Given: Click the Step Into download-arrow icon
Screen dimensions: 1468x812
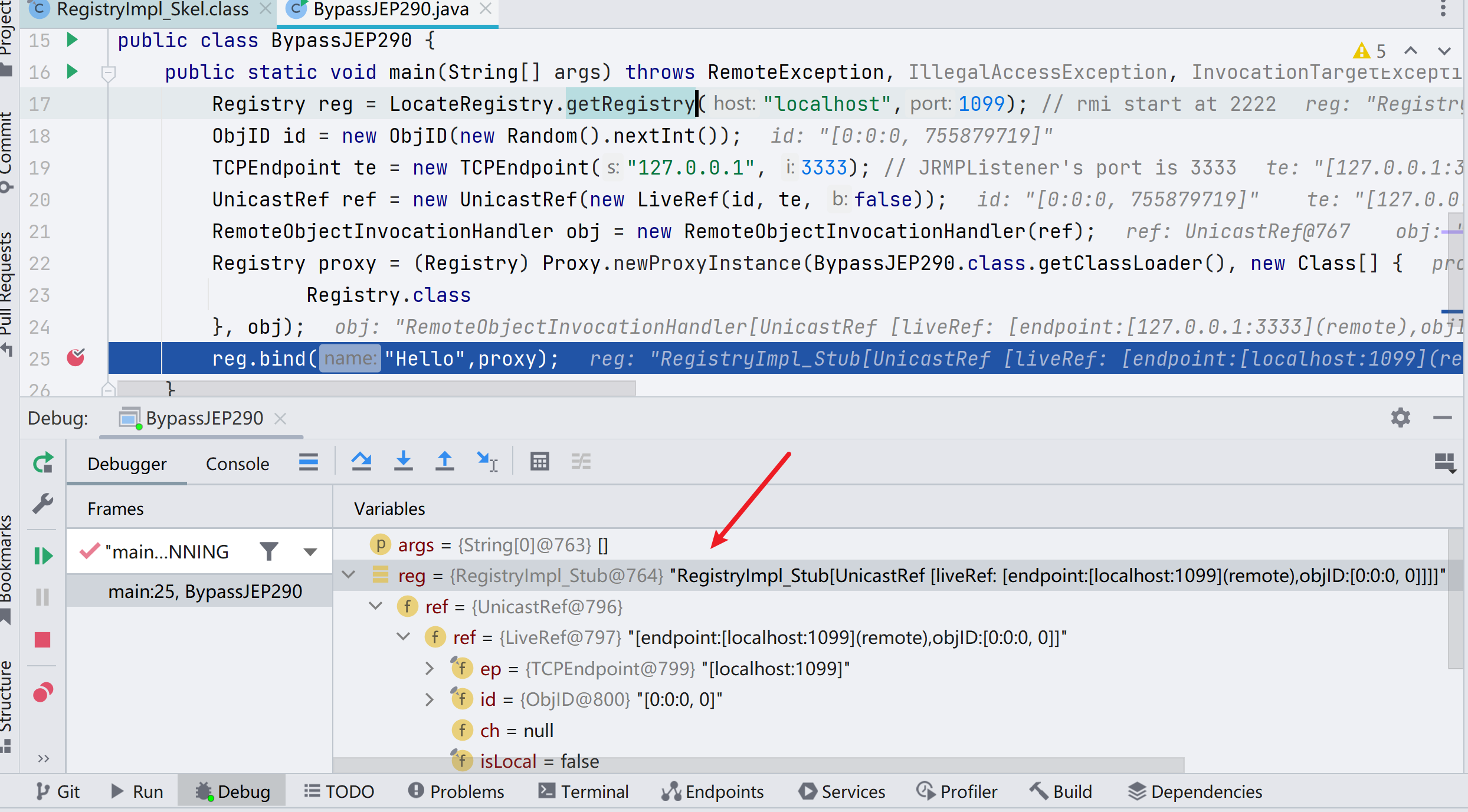Looking at the screenshot, I should [403, 462].
